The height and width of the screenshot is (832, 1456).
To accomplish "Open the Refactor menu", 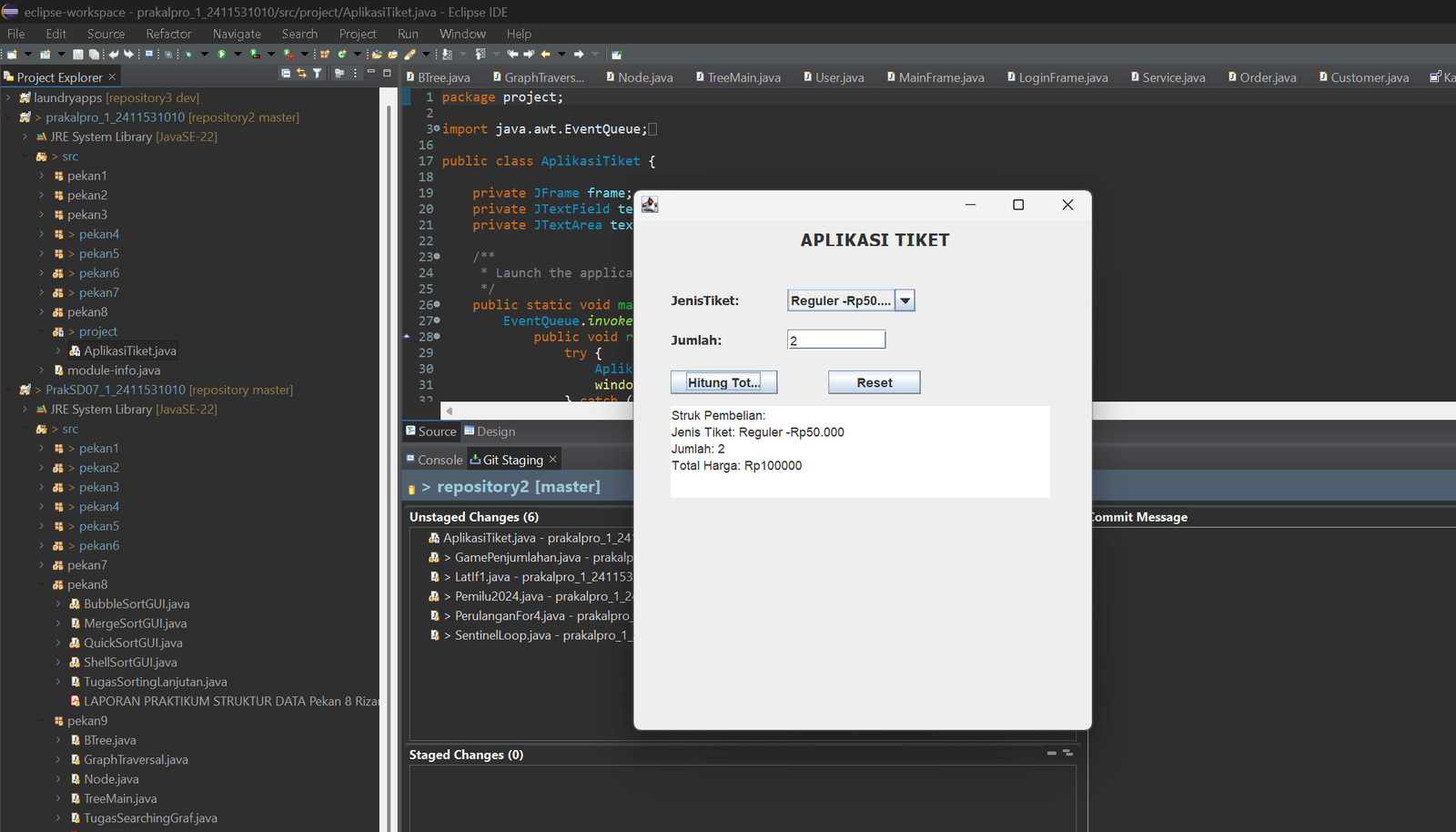I will point(168,34).
